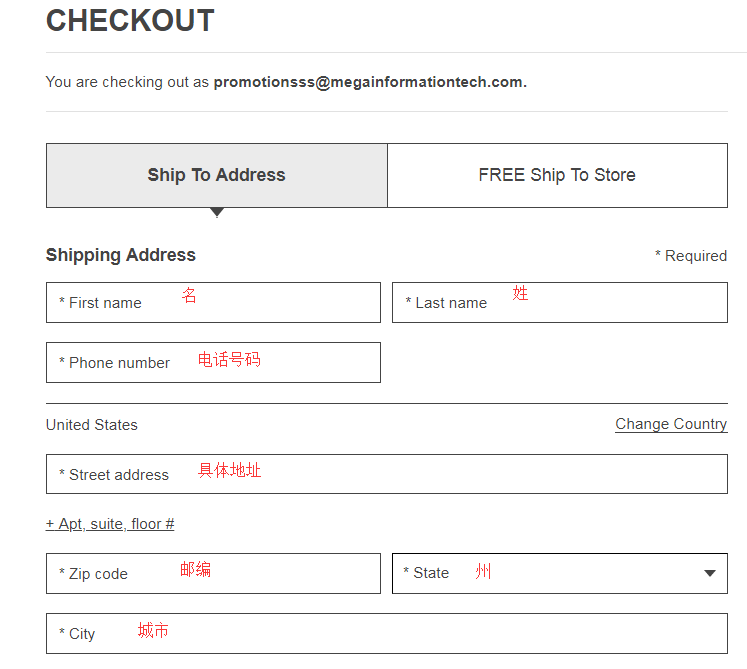Click the First name input field

point(213,302)
